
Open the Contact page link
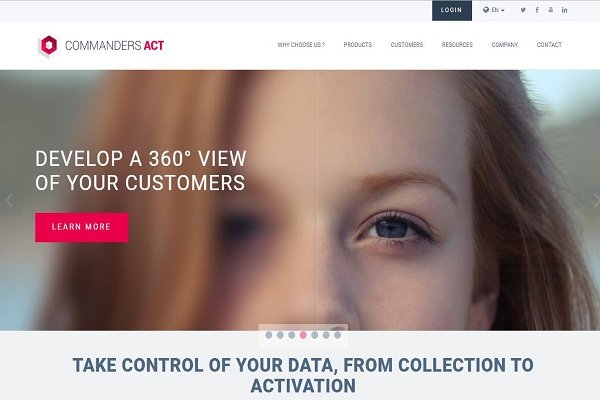click(549, 45)
